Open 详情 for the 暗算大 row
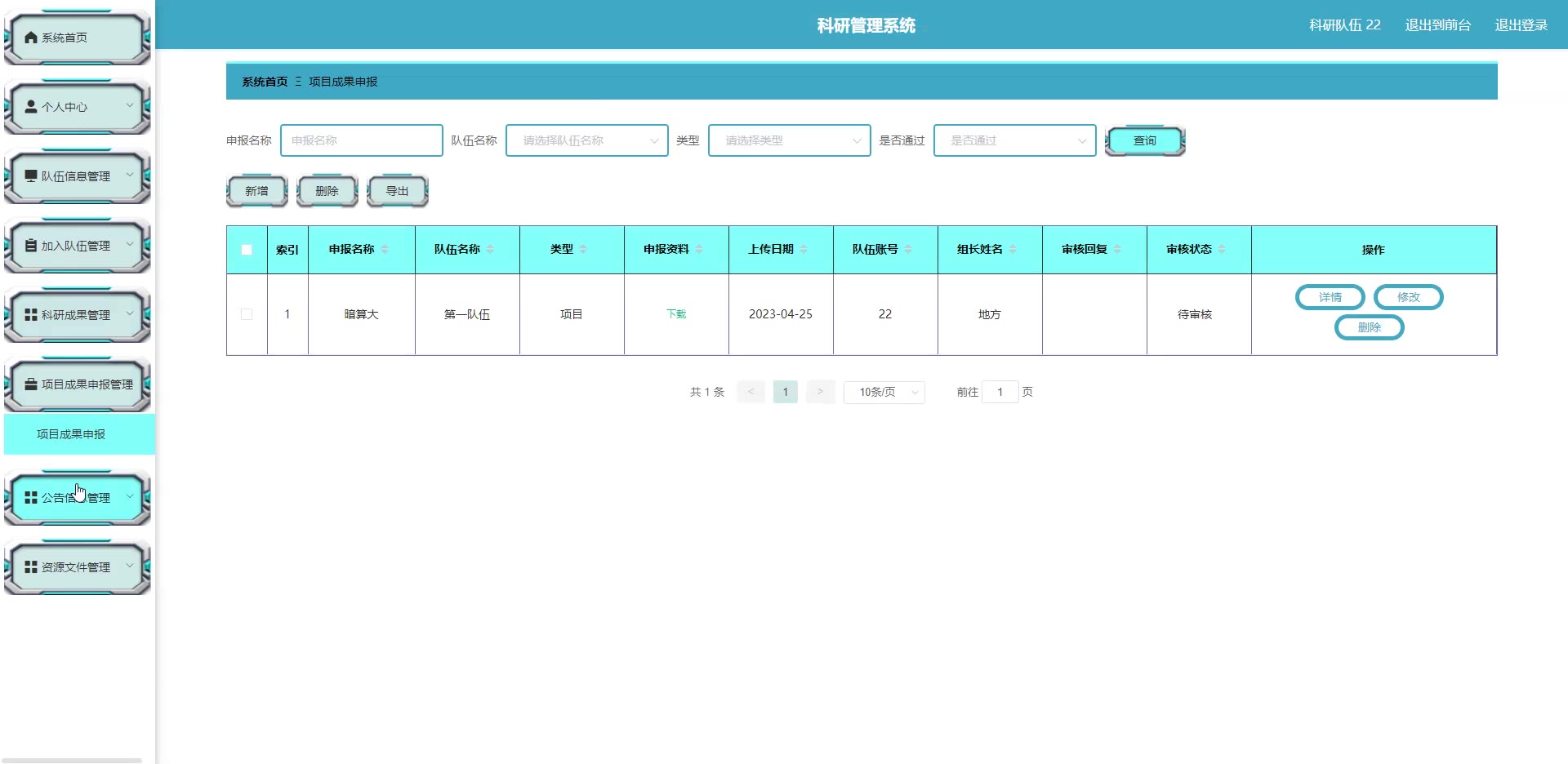Viewport: 1568px width, 764px height. coord(1330,297)
